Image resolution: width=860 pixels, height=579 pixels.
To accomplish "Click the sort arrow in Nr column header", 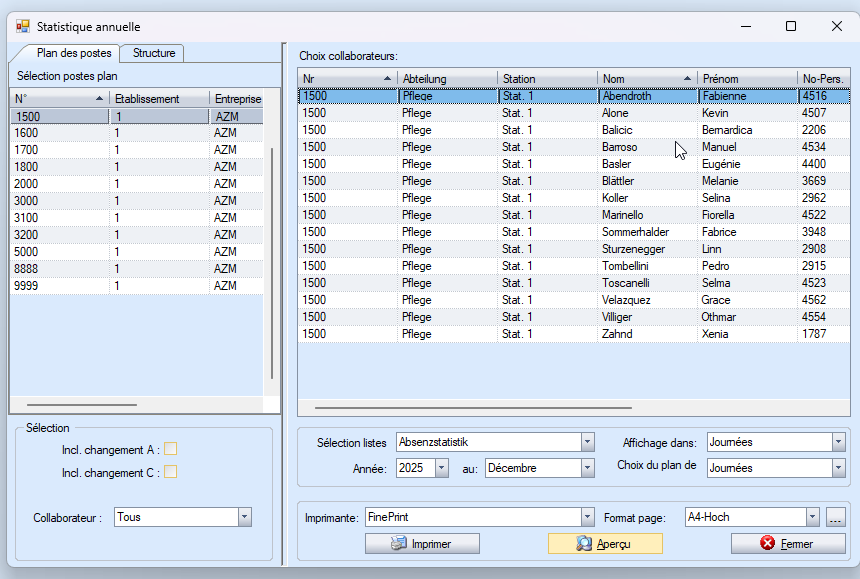I will pos(387,78).
